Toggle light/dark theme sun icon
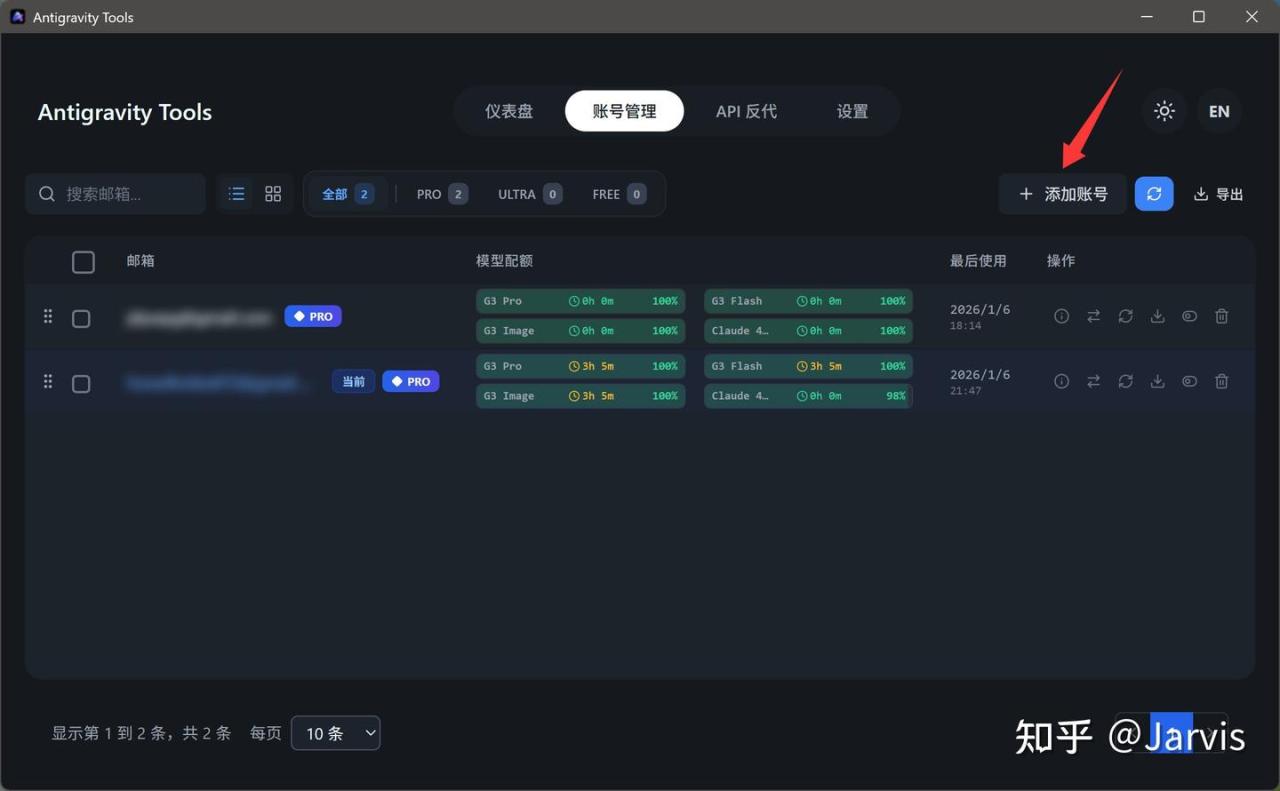 [x=1164, y=111]
